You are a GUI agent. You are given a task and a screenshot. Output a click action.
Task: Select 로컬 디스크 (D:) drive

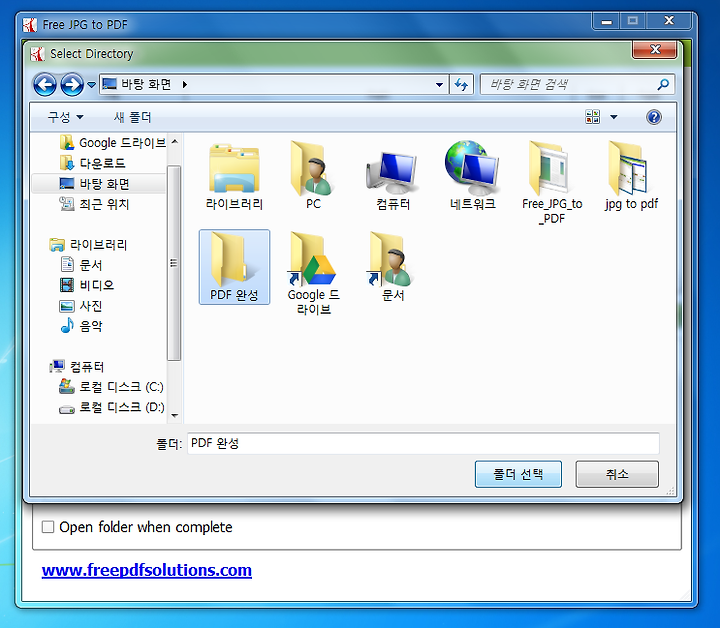[x=111, y=407]
